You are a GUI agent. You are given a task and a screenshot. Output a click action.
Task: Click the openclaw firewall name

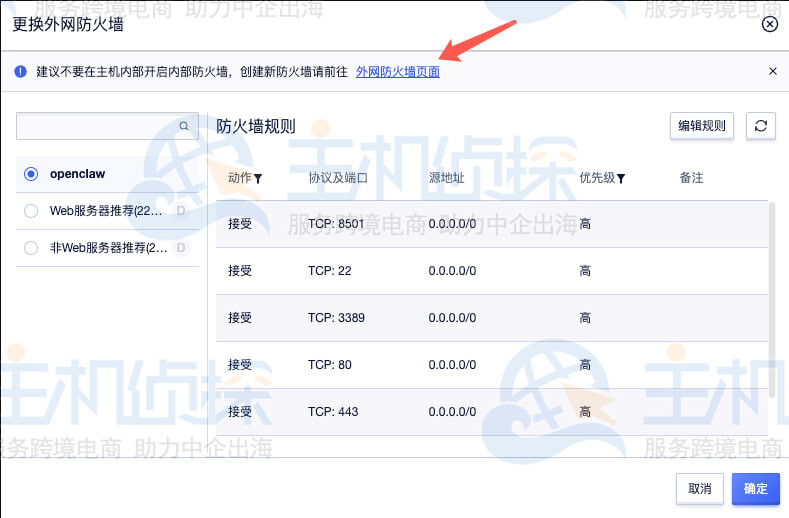click(77, 174)
